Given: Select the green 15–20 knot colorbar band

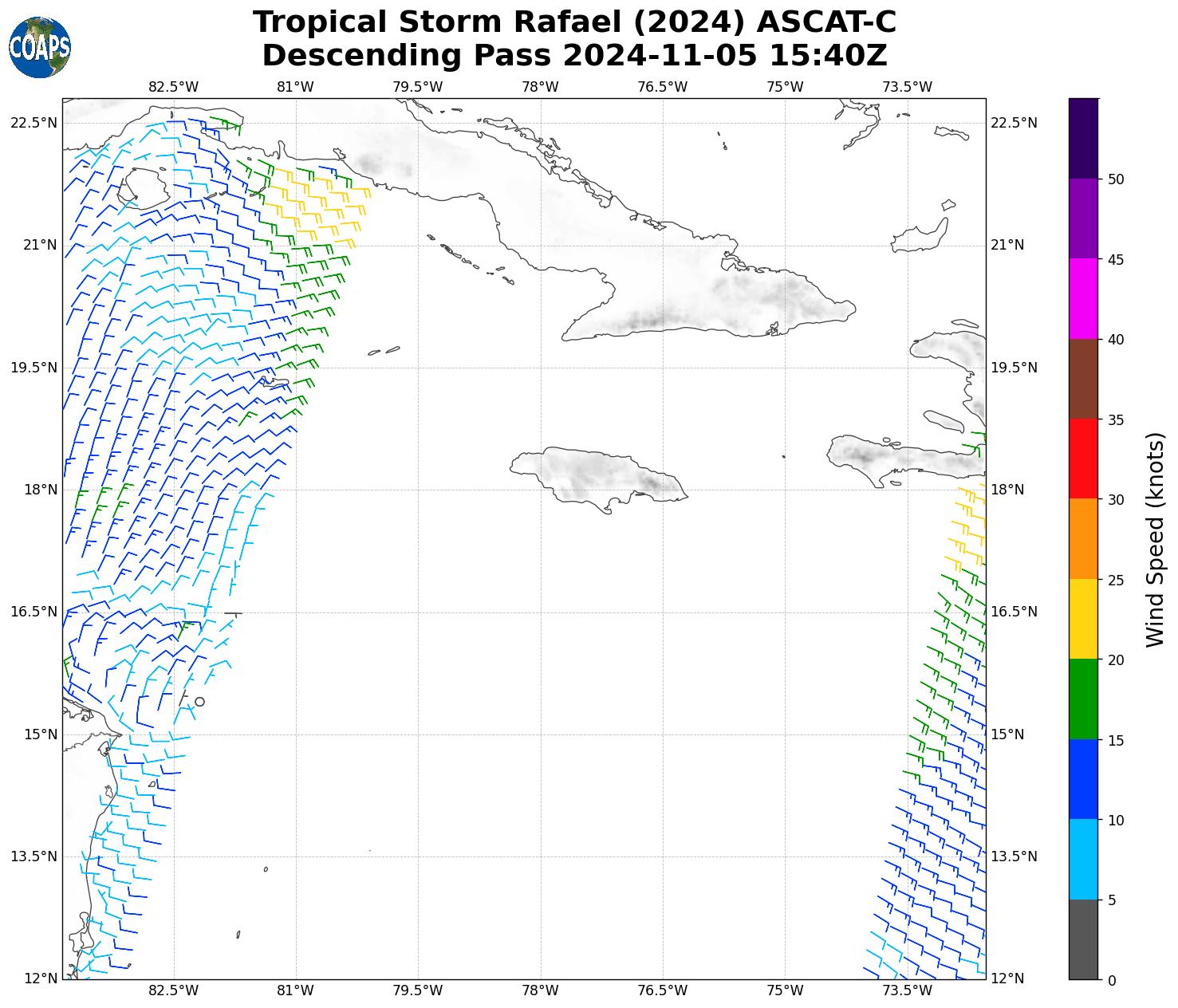Looking at the screenshot, I should tap(1083, 699).
